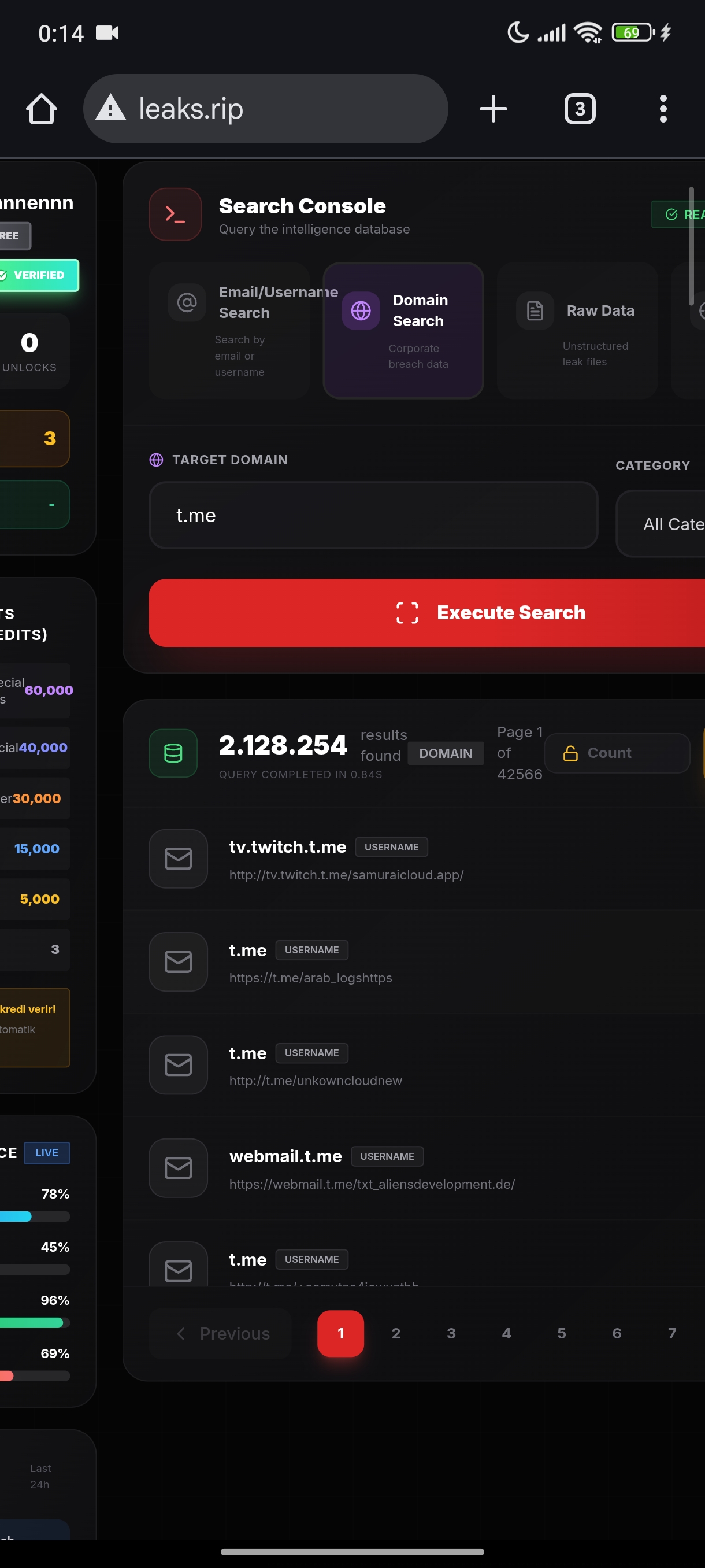
Task: Click the console panel vertical scrollbar
Action: [x=691, y=246]
